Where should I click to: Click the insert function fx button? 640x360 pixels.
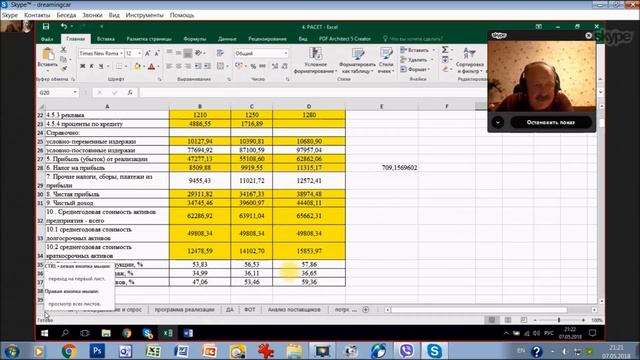130,93
